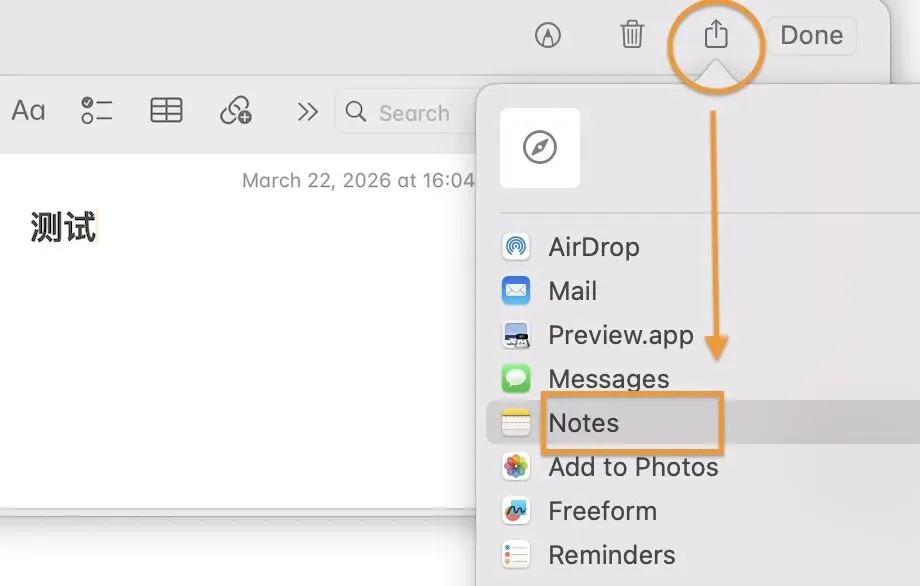Click the Preview app icon
The width and height of the screenshot is (920, 586).
[516, 335]
